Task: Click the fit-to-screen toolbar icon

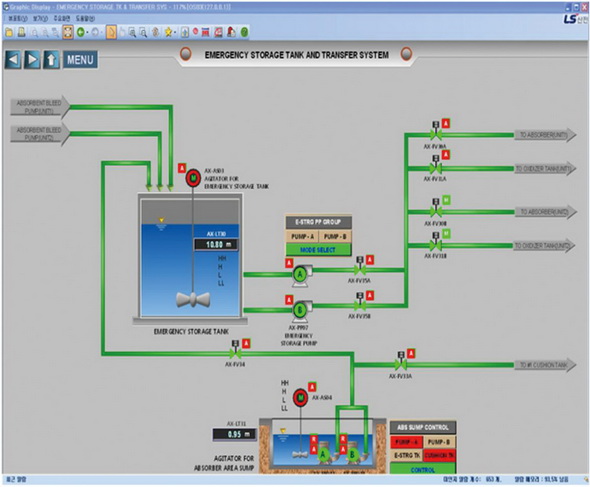Action: pyautogui.click(x=68, y=32)
